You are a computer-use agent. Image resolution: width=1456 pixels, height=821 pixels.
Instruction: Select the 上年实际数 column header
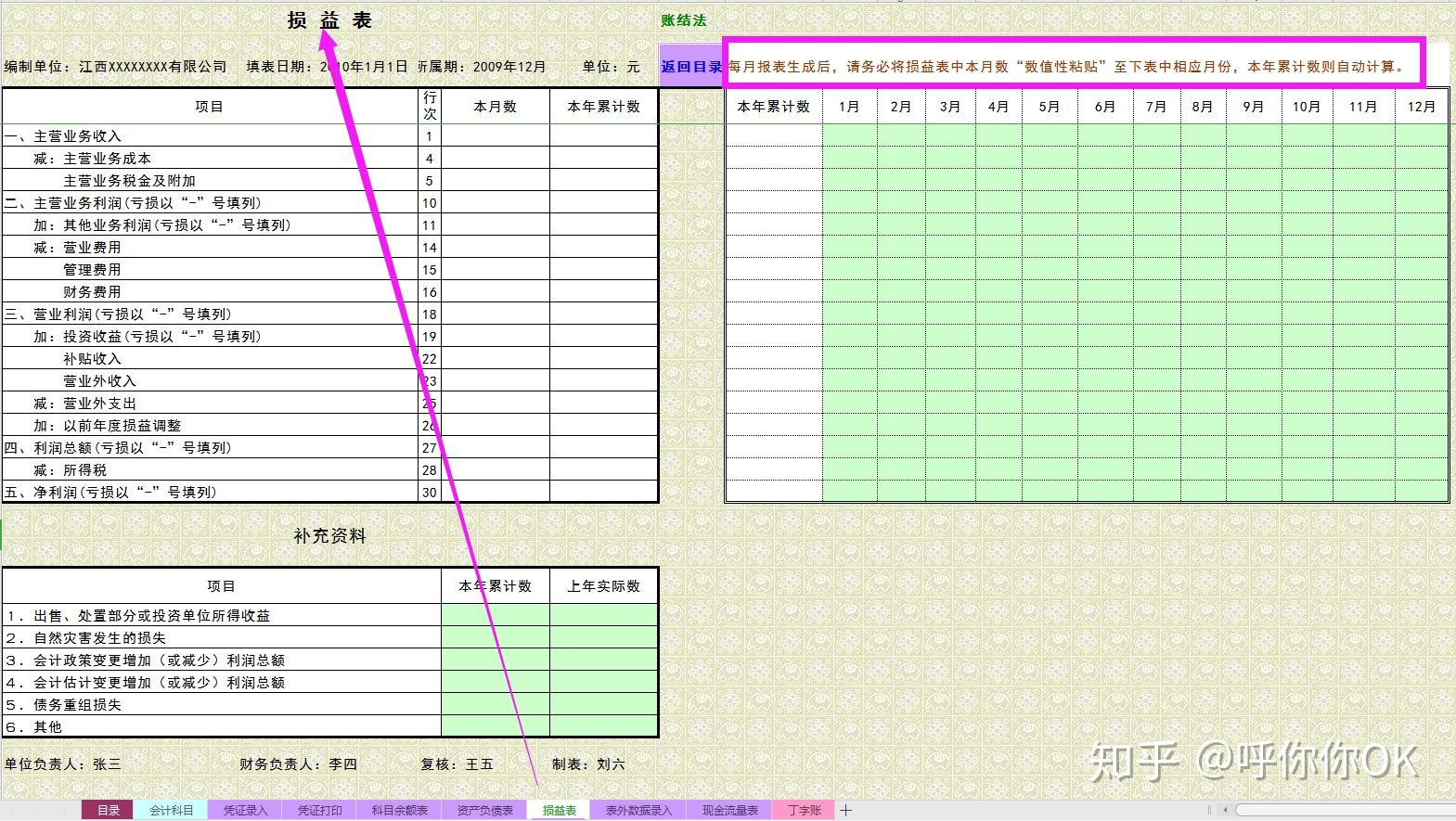click(x=603, y=586)
